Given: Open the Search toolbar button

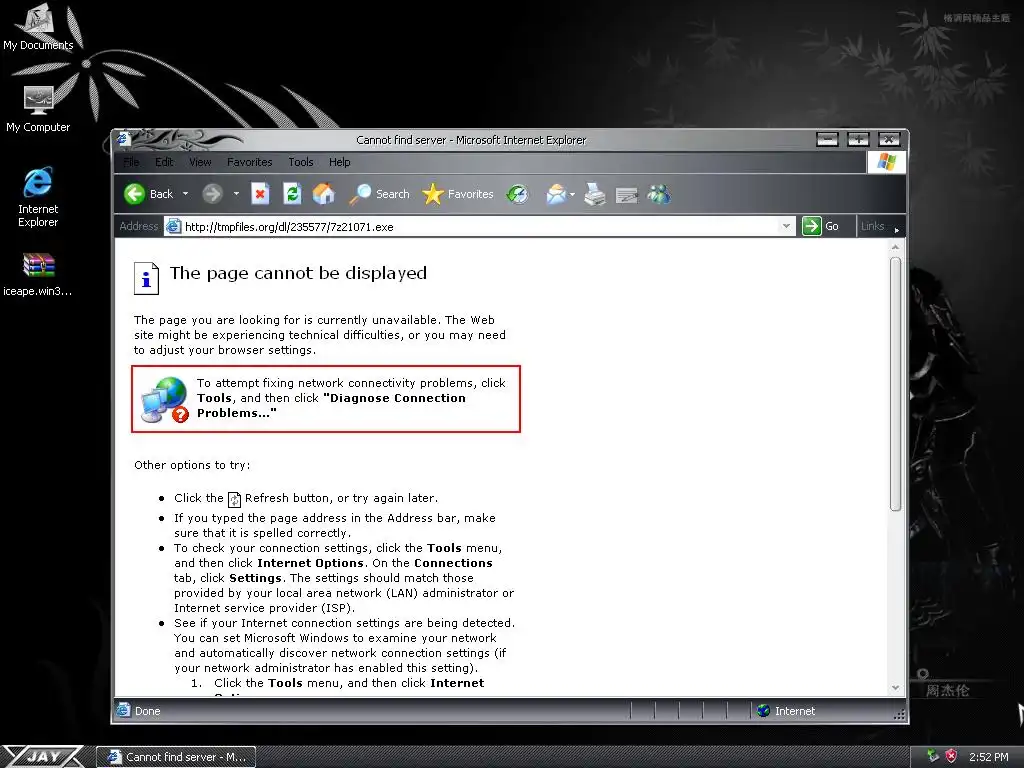Looking at the screenshot, I should coord(379,194).
